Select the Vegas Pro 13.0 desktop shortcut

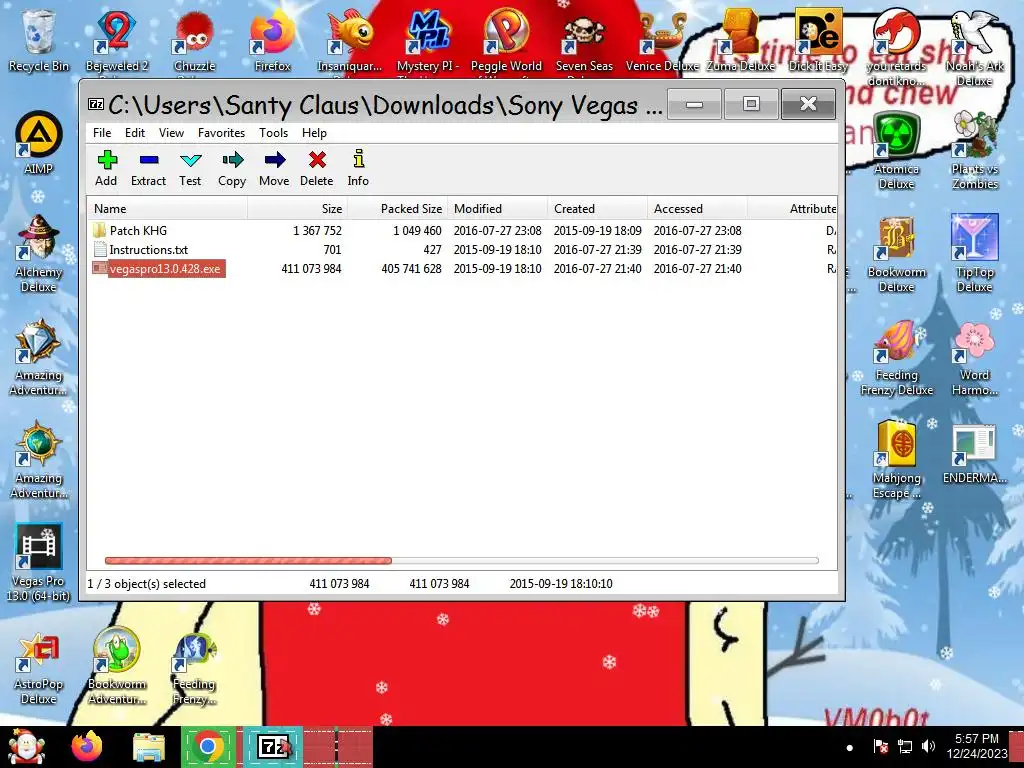(39, 563)
